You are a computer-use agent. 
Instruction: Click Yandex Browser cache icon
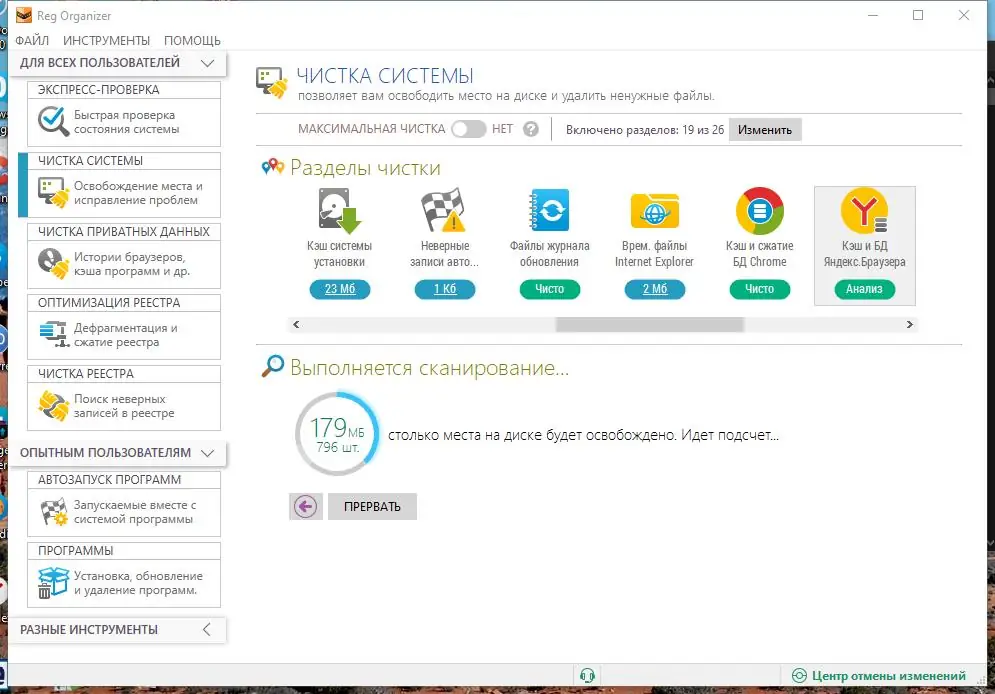tap(864, 211)
